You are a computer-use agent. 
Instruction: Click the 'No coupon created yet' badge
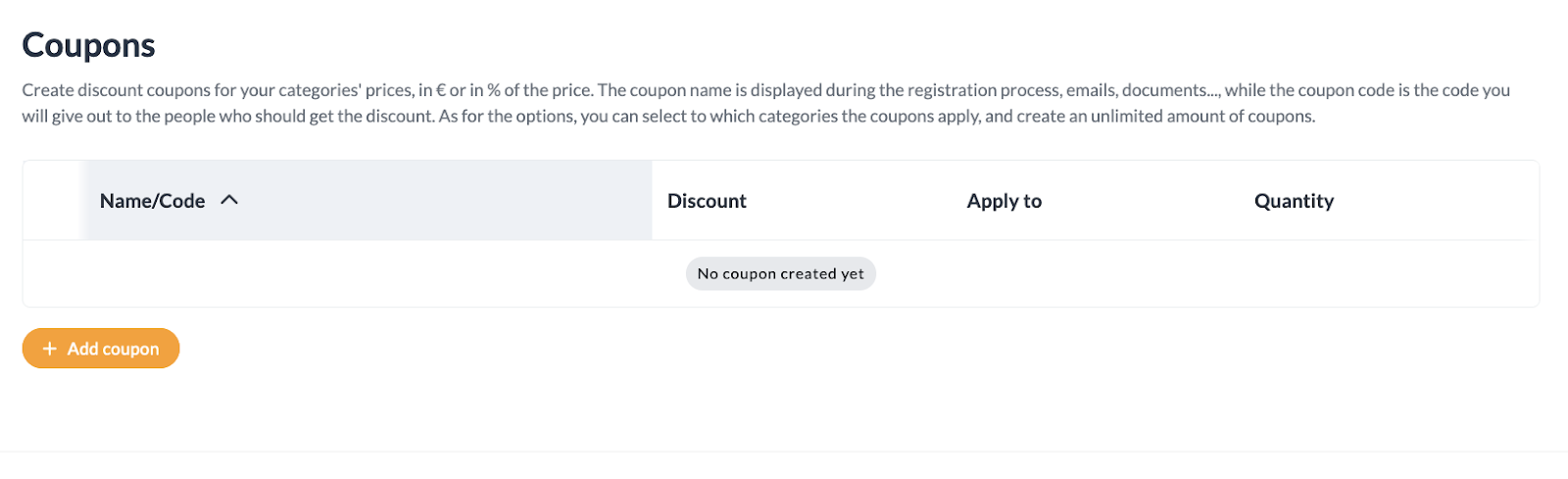coord(780,274)
